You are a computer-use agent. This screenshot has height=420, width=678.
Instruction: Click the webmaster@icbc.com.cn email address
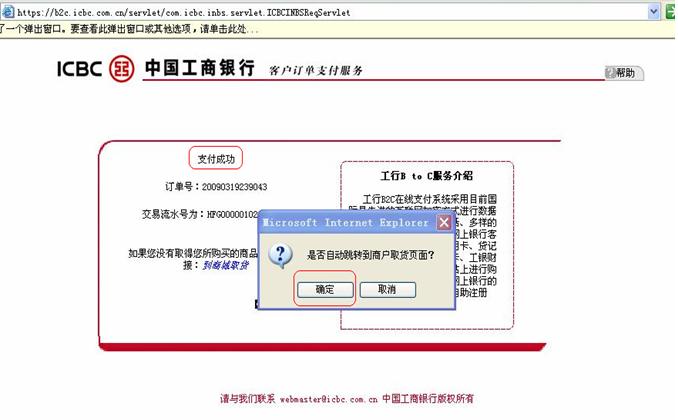(x=328, y=399)
